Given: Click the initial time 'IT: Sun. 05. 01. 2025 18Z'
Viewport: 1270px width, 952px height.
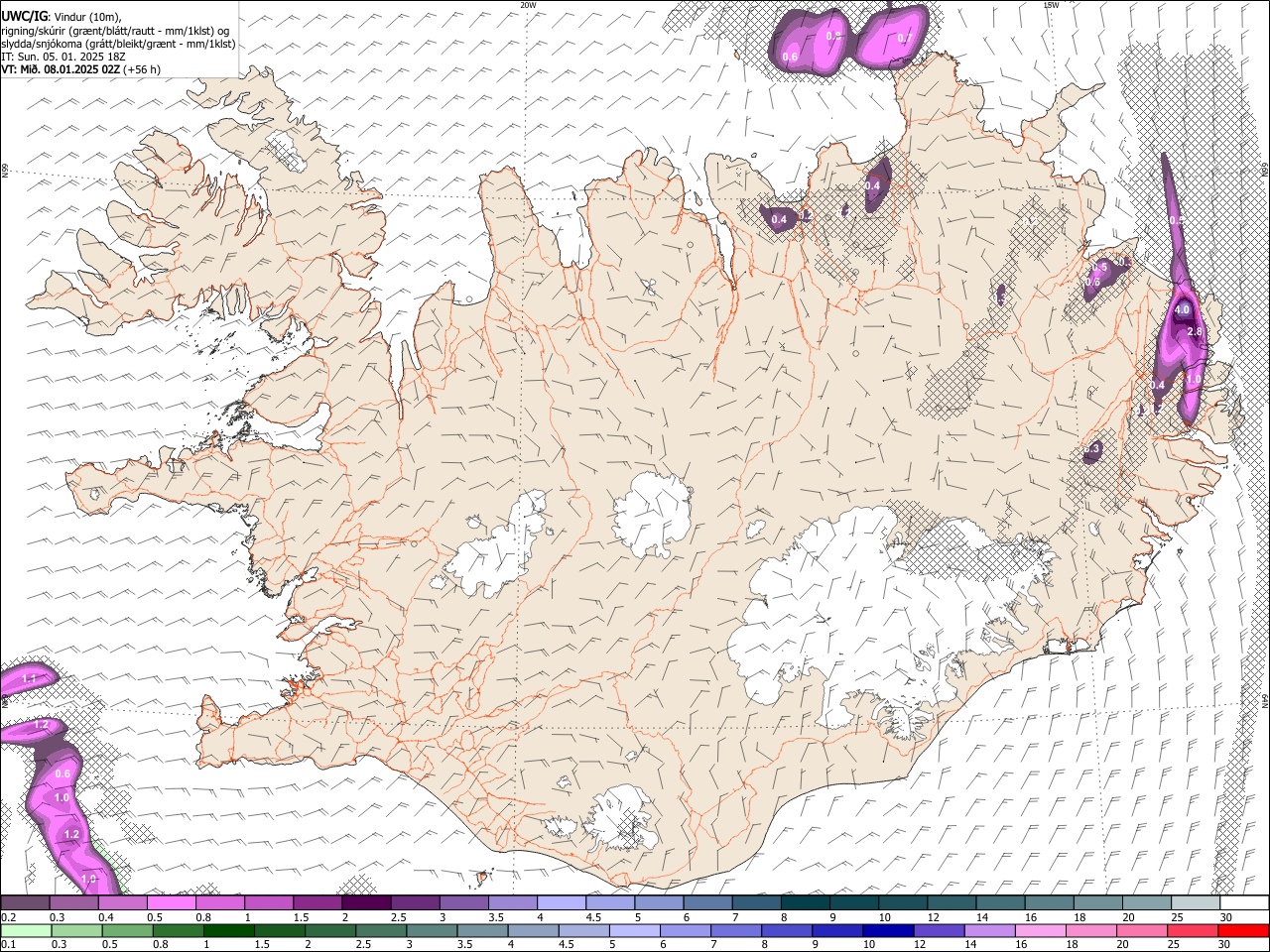Looking at the screenshot, I should (63, 57).
